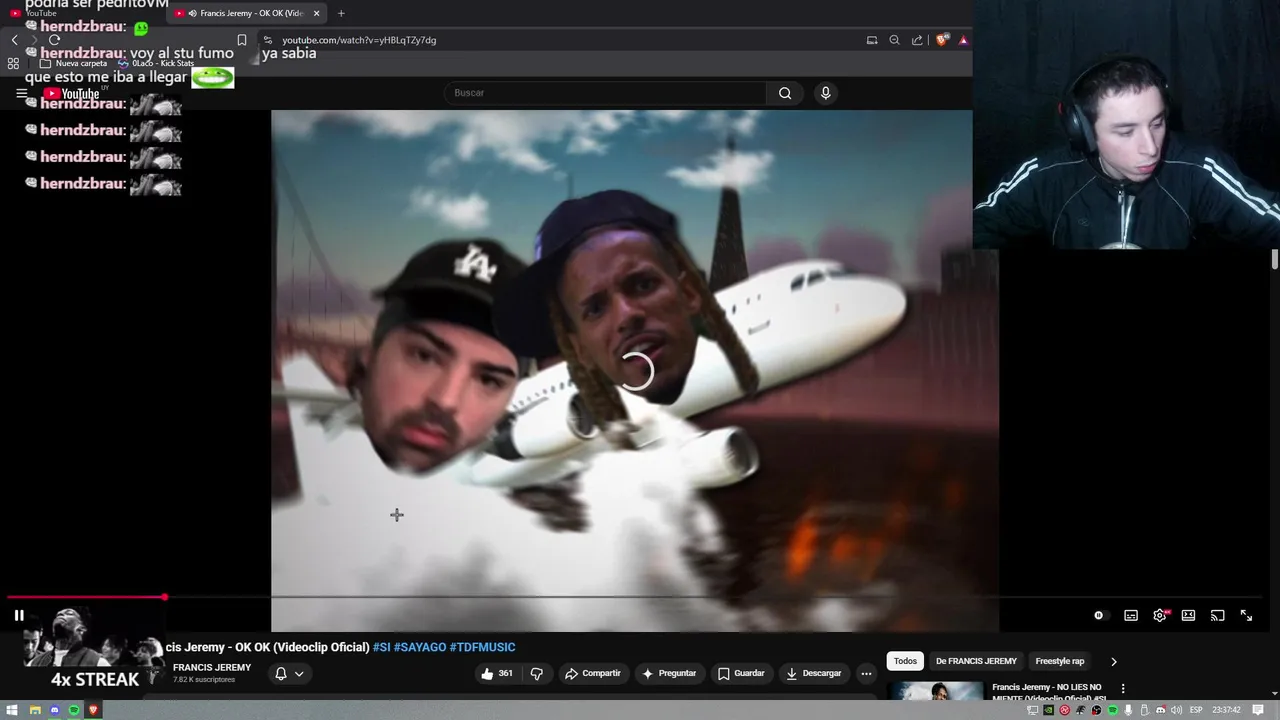Enter fullscreen video mode
The width and height of the screenshot is (1280, 720).
1246,616
